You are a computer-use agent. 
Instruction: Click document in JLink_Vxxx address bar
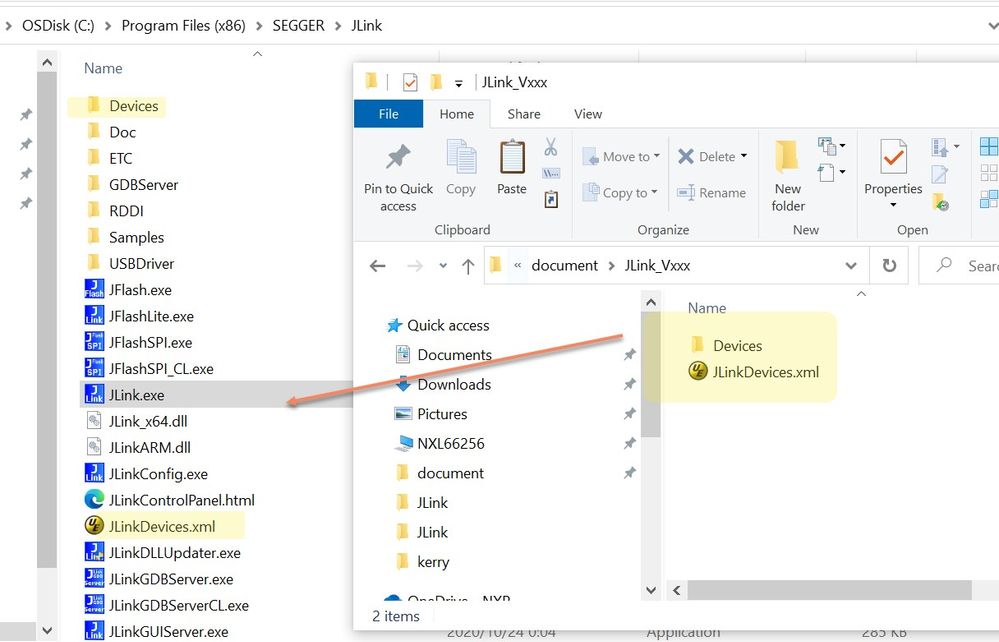(564, 266)
